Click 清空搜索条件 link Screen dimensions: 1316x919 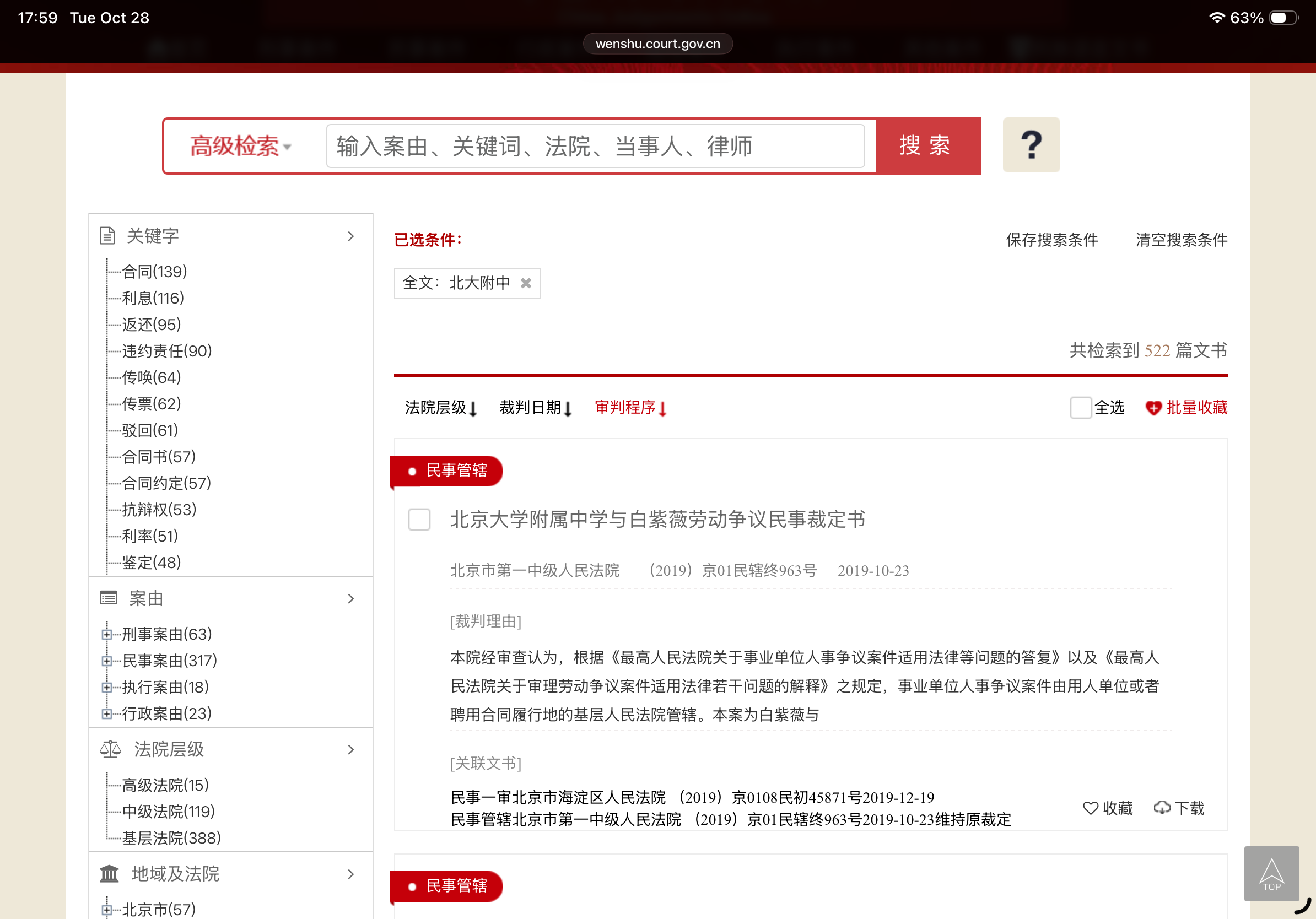pyautogui.click(x=1181, y=240)
